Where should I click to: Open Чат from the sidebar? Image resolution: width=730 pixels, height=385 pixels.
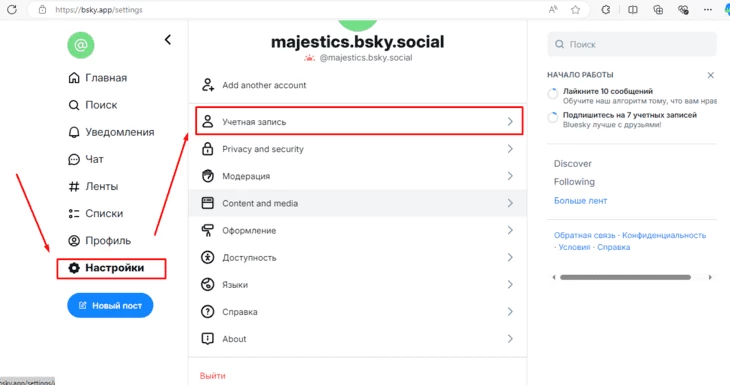coord(86,159)
